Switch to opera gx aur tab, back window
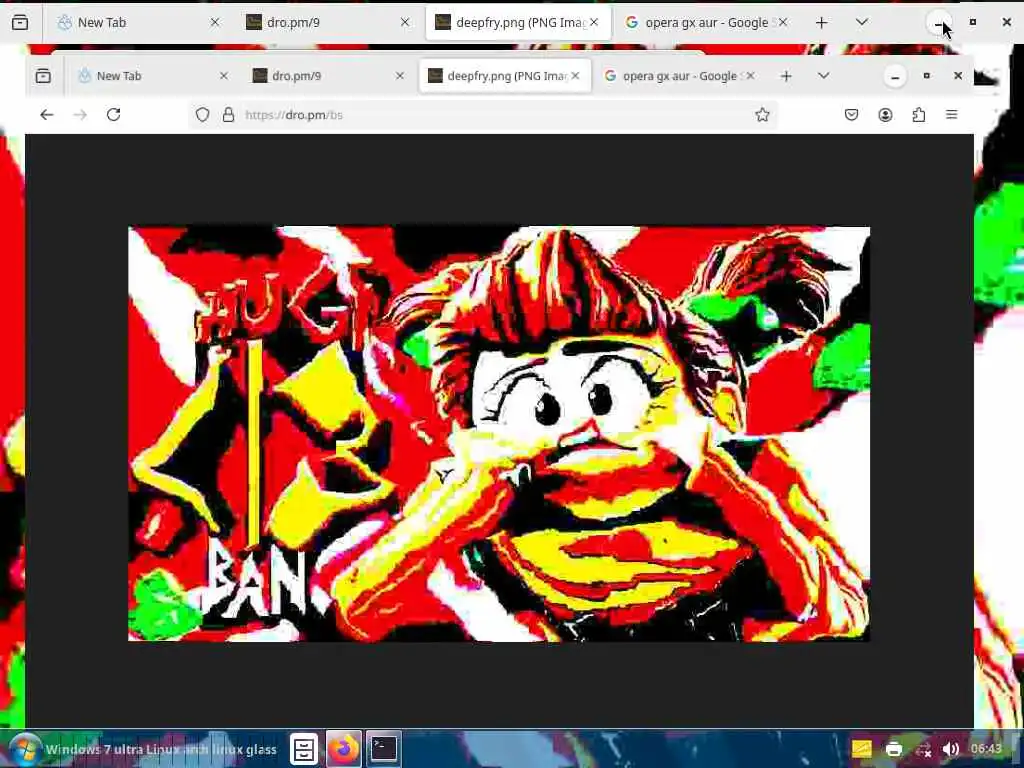 tap(707, 22)
